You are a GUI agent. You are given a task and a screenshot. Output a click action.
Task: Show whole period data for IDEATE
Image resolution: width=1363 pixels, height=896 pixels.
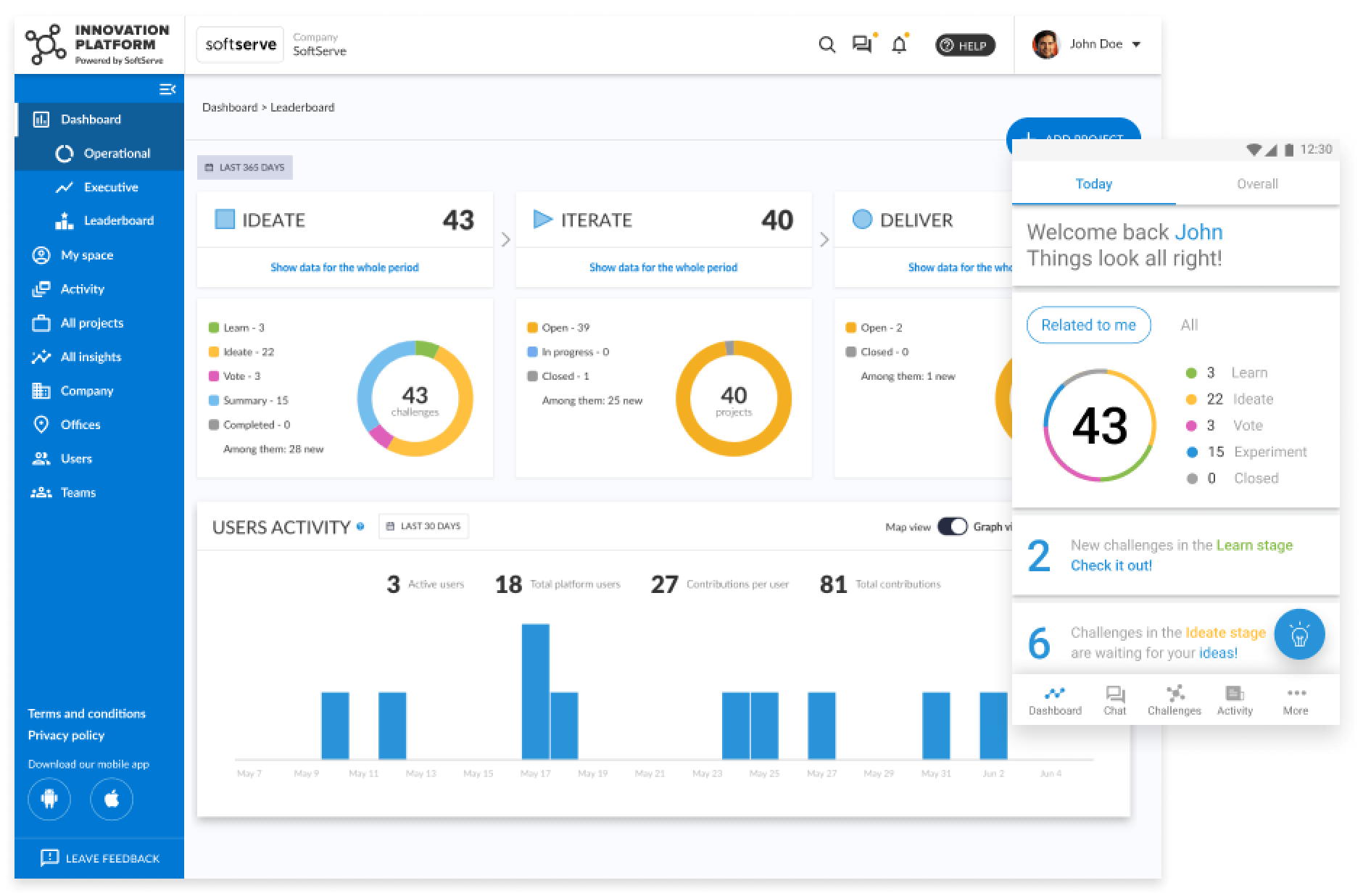pos(344,267)
